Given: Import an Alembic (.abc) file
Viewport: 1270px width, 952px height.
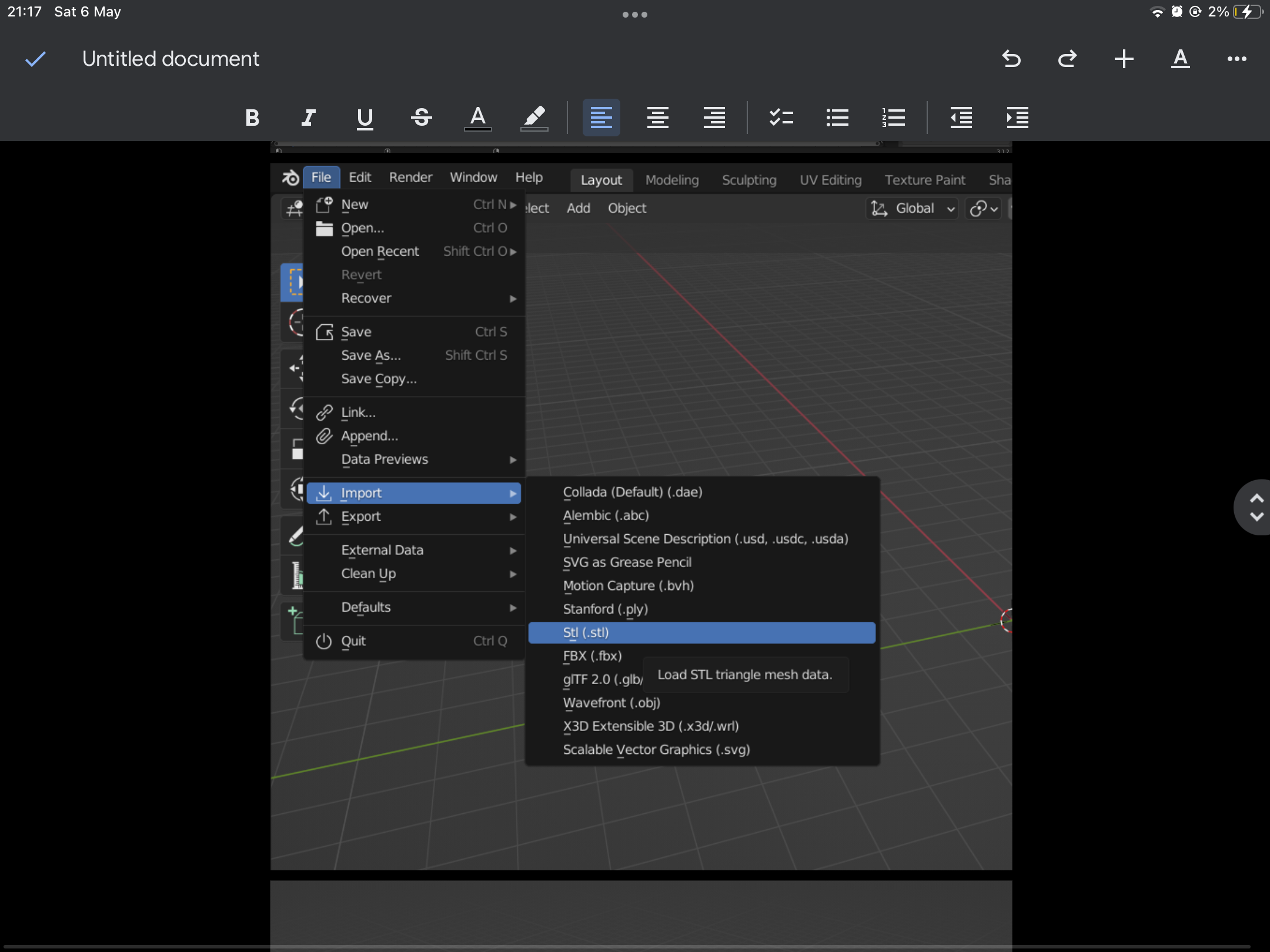Looking at the screenshot, I should point(702,515).
